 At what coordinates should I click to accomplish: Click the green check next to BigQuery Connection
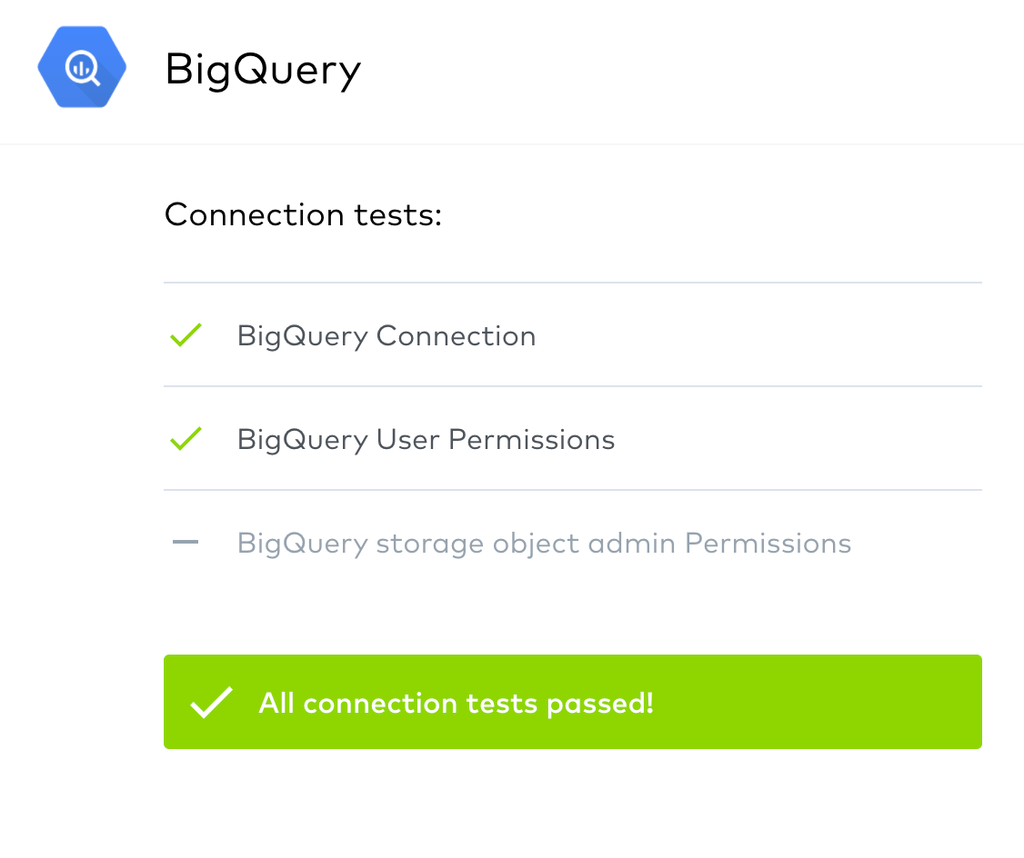186,335
